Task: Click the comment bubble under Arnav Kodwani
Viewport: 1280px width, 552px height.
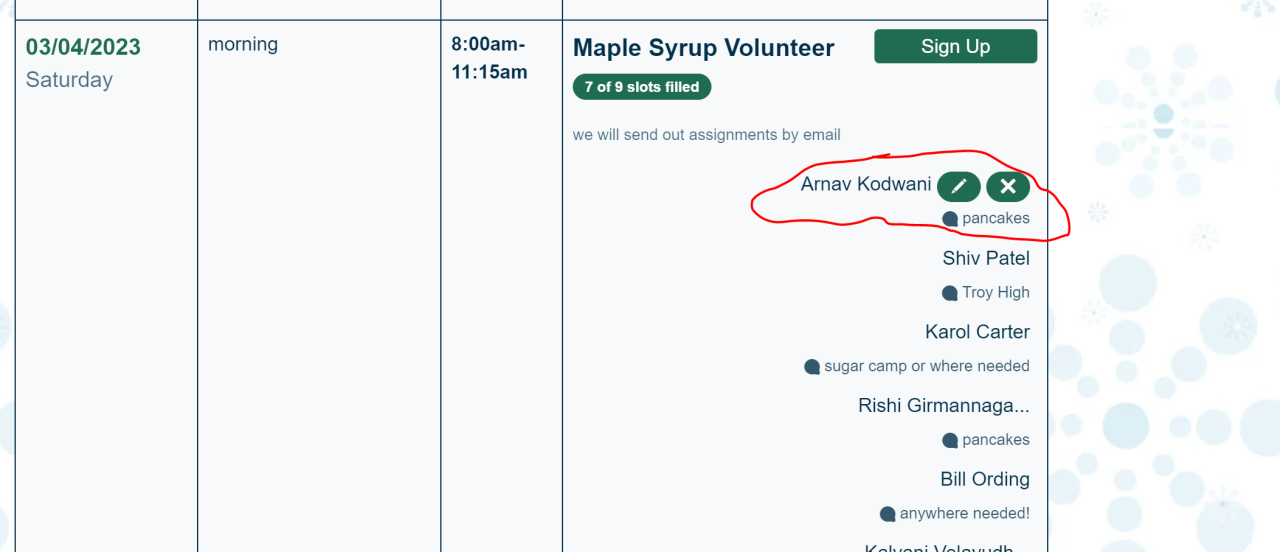Action: point(950,219)
